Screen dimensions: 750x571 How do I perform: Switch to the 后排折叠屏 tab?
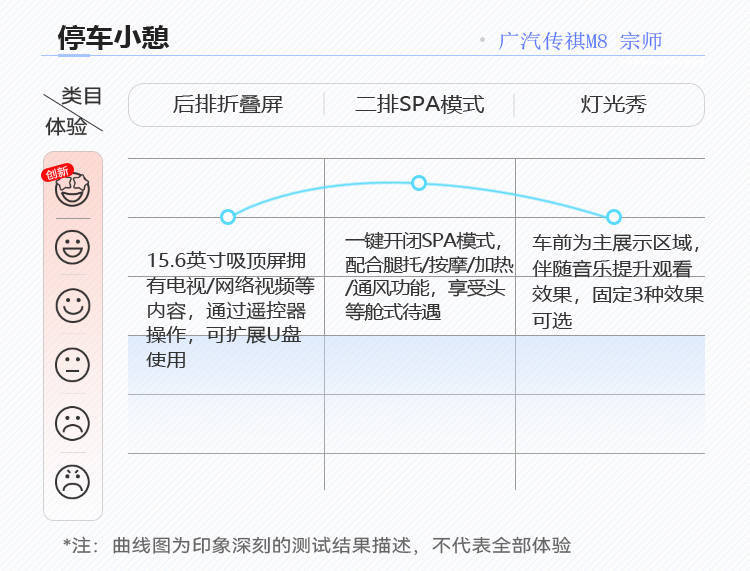[x=228, y=105]
